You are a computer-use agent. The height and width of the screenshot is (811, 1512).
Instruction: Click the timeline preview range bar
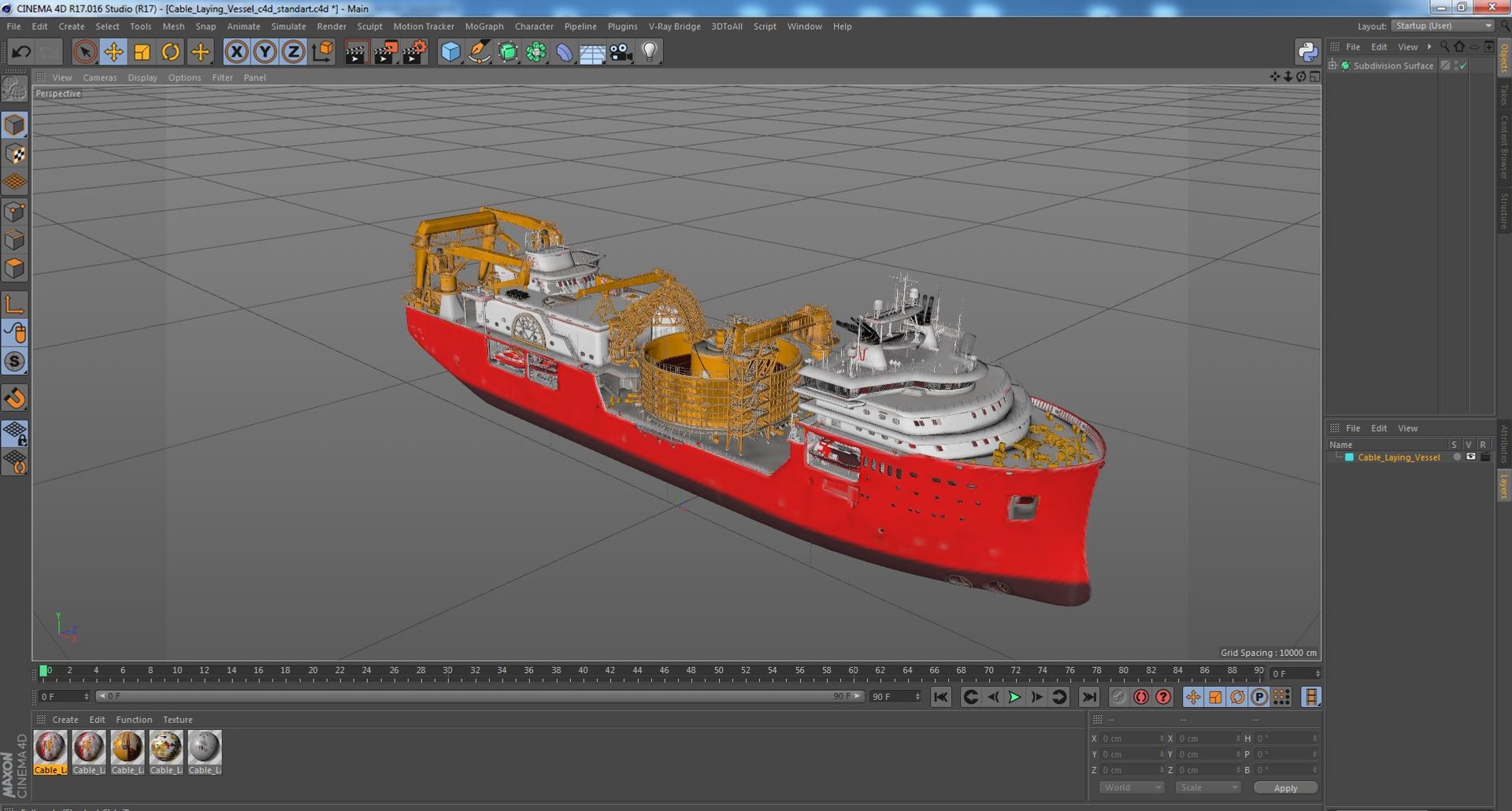tap(480, 696)
